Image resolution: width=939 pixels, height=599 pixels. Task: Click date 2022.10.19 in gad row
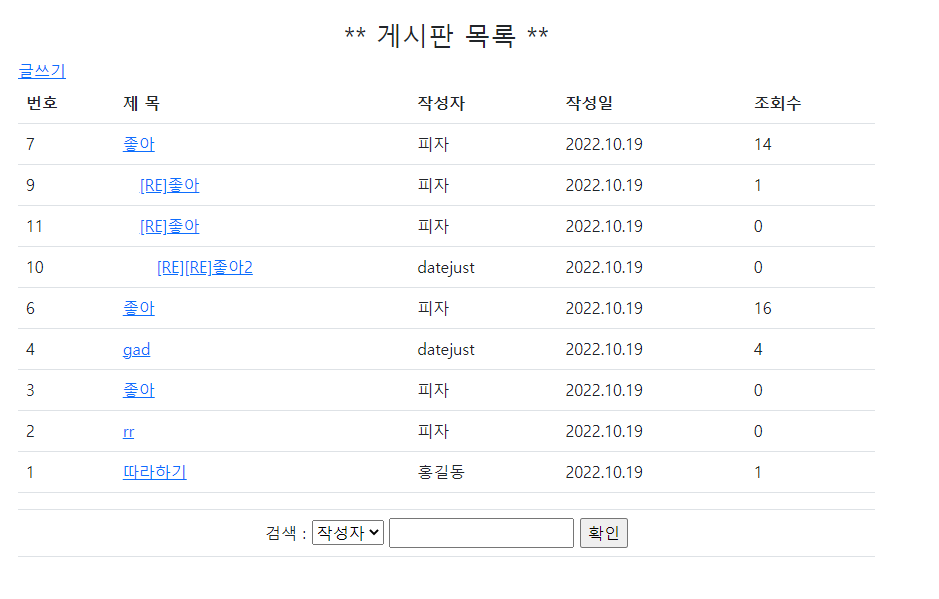[604, 349]
